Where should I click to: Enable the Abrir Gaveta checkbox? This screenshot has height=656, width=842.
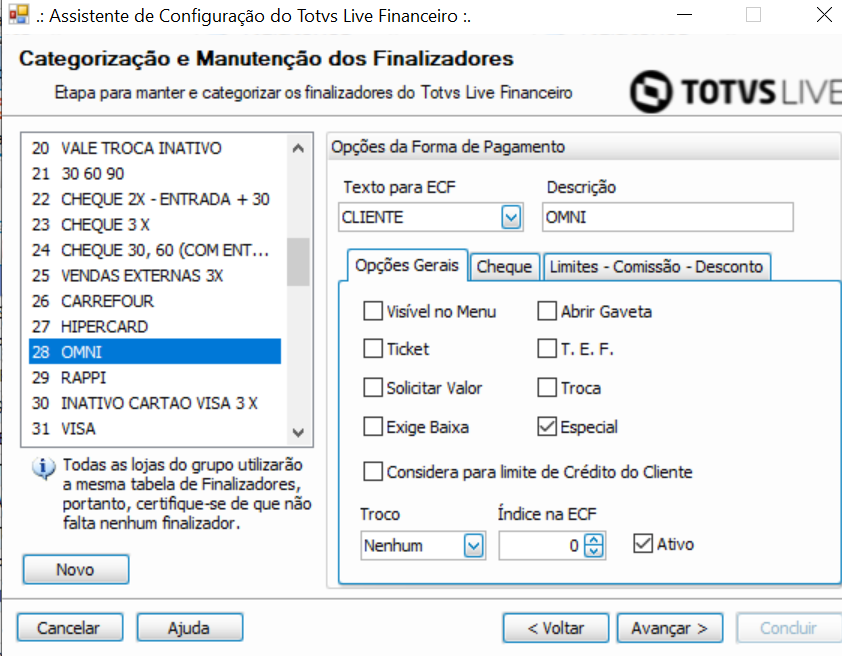547,311
